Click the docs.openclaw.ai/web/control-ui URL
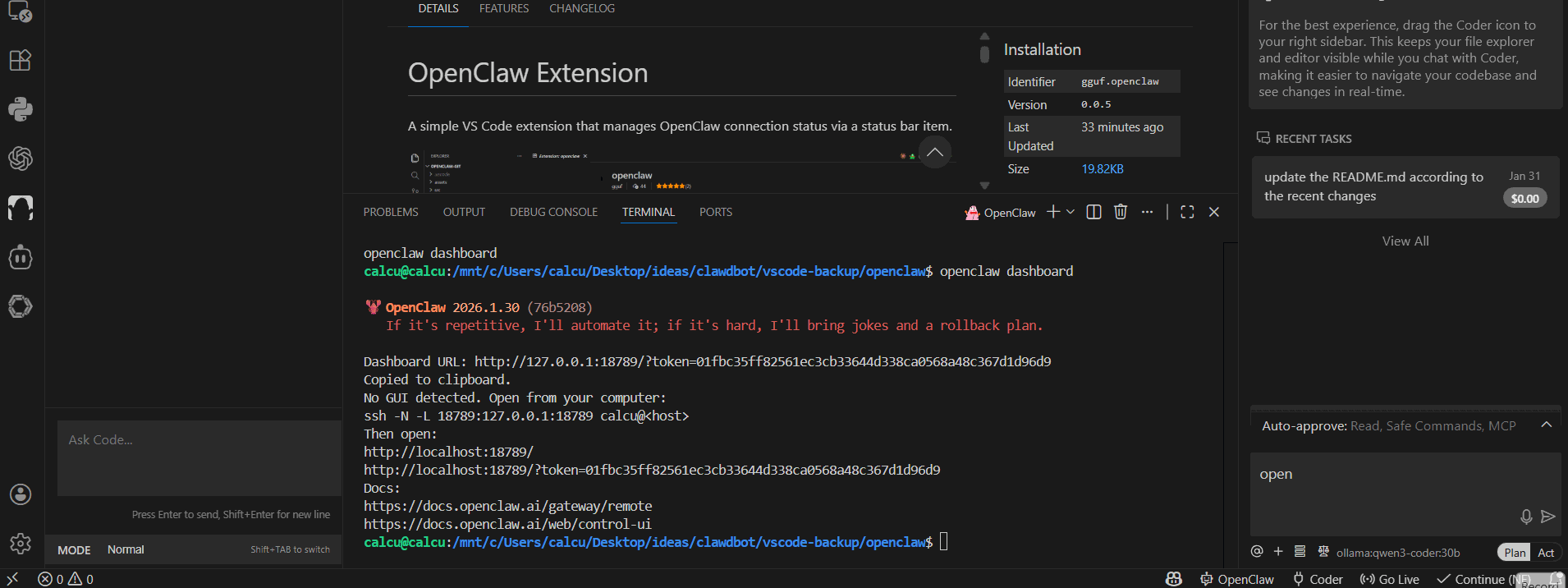The height and width of the screenshot is (588, 1568). 507,524
